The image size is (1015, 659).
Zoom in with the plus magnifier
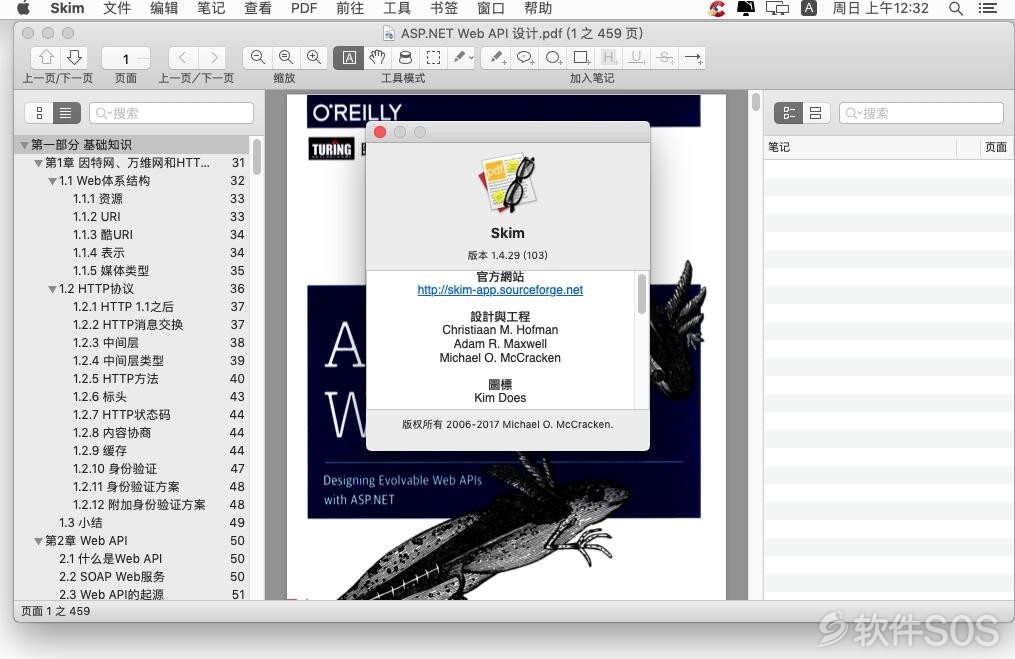click(314, 58)
